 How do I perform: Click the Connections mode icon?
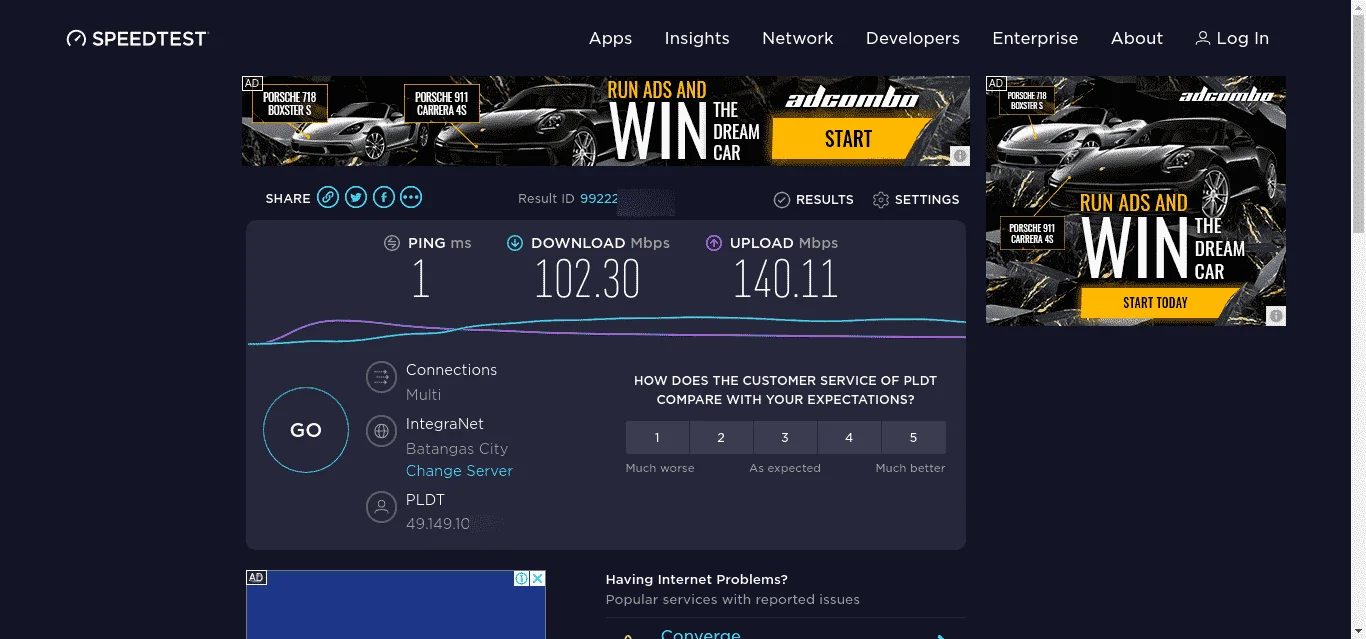tap(380, 377)
